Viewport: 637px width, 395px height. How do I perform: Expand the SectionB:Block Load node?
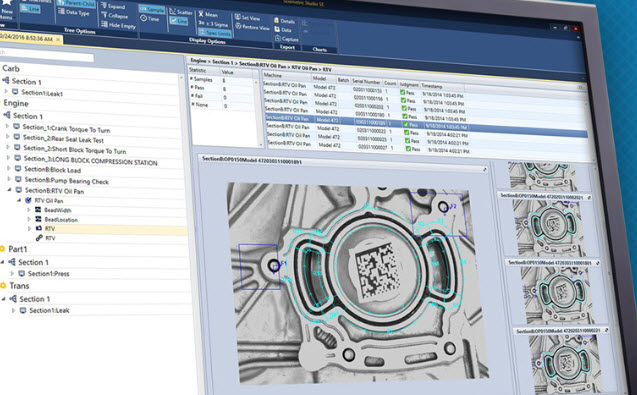pos(9,168)
